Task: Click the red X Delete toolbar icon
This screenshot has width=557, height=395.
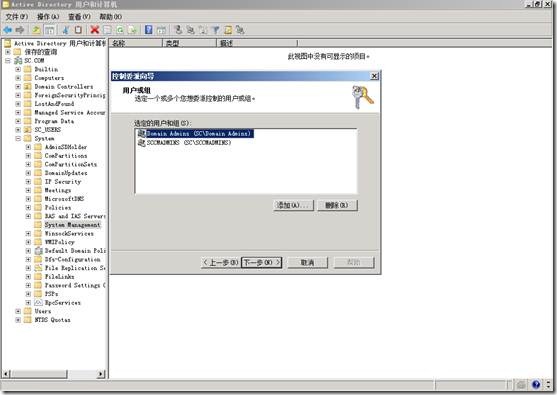Action: tap(94, 30)
